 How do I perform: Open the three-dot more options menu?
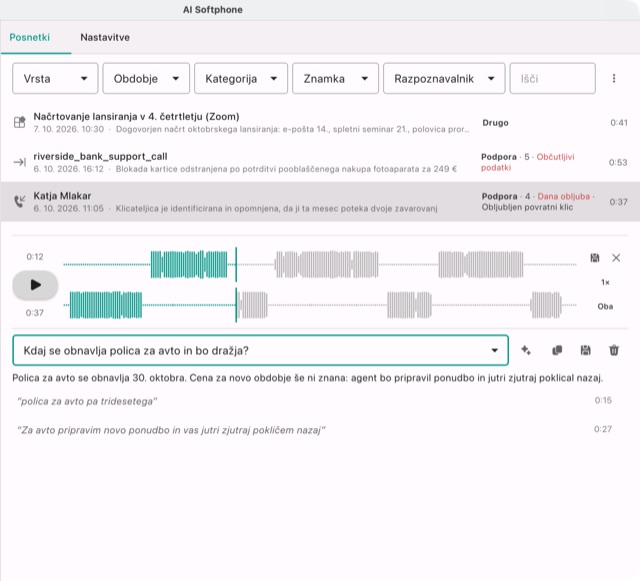pyautogui.click(x=614, y=78)
